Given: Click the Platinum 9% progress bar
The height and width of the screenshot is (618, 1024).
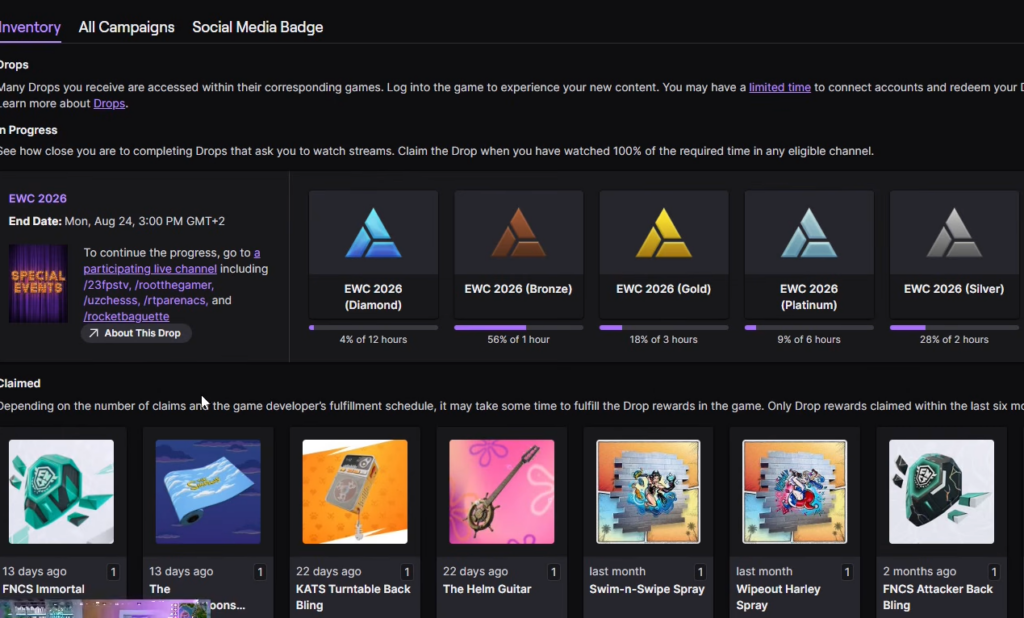Looking at the screenshot, I should coord(808,327).
